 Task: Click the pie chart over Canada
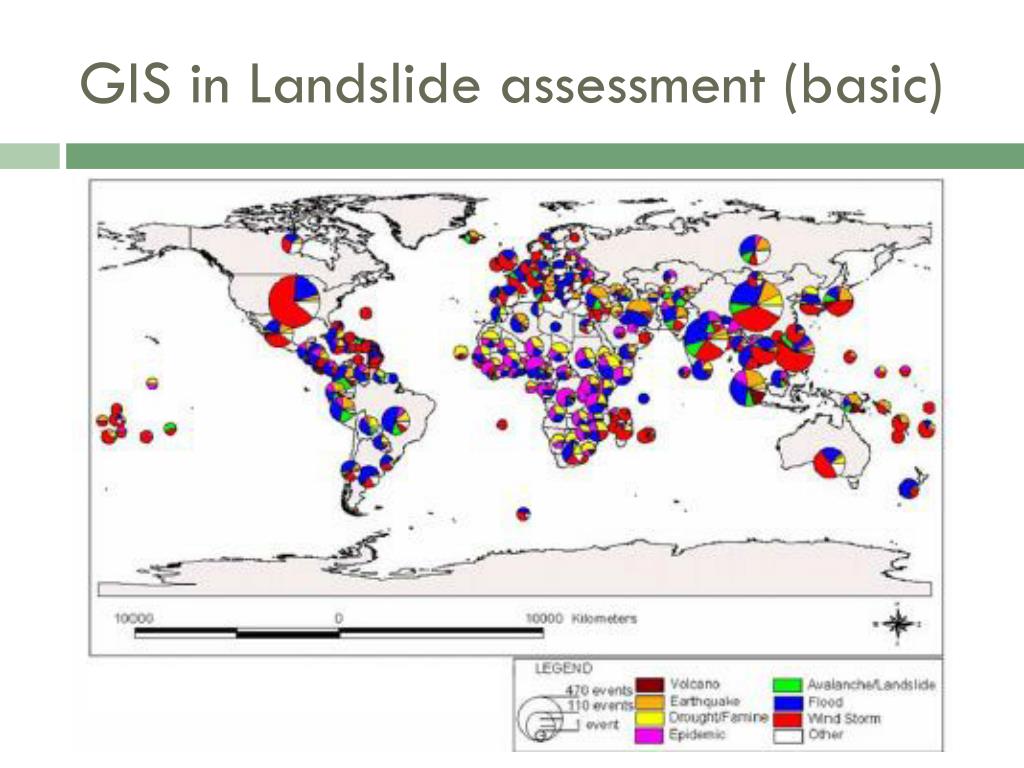pyautogui.click(x=292, y=244)
